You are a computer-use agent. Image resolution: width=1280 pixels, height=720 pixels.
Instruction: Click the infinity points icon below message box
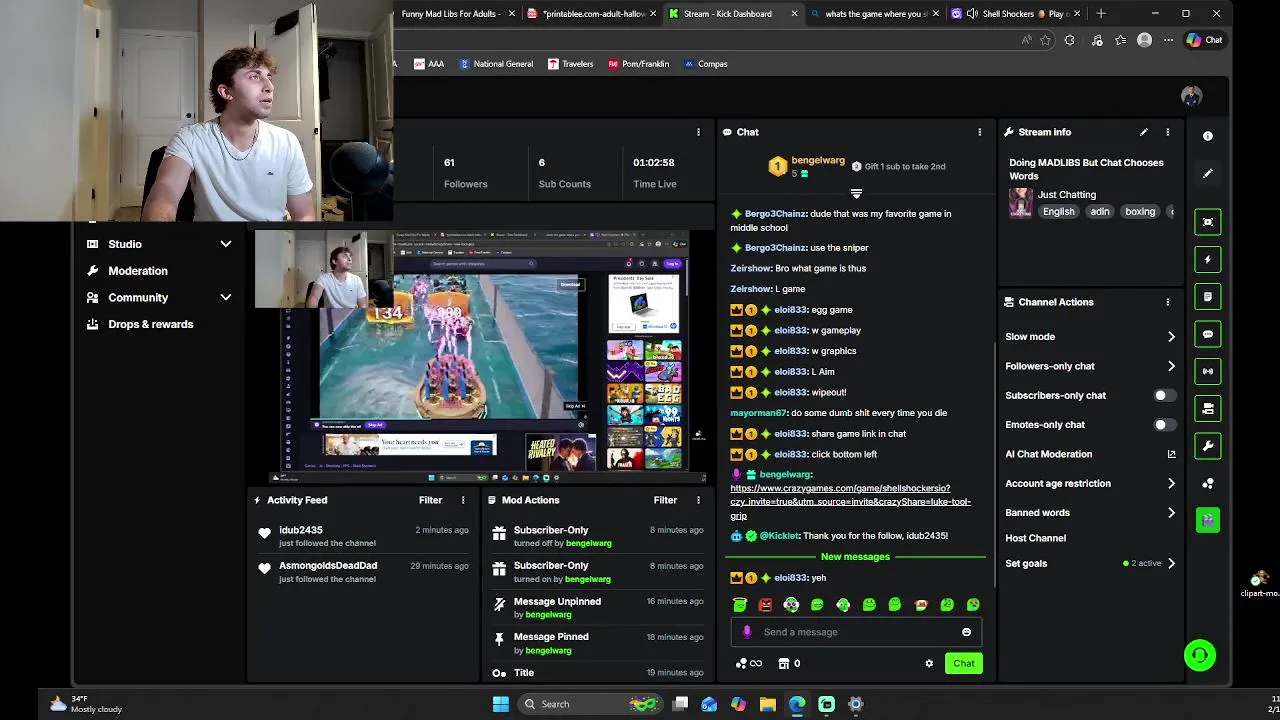tap(748, 663)
